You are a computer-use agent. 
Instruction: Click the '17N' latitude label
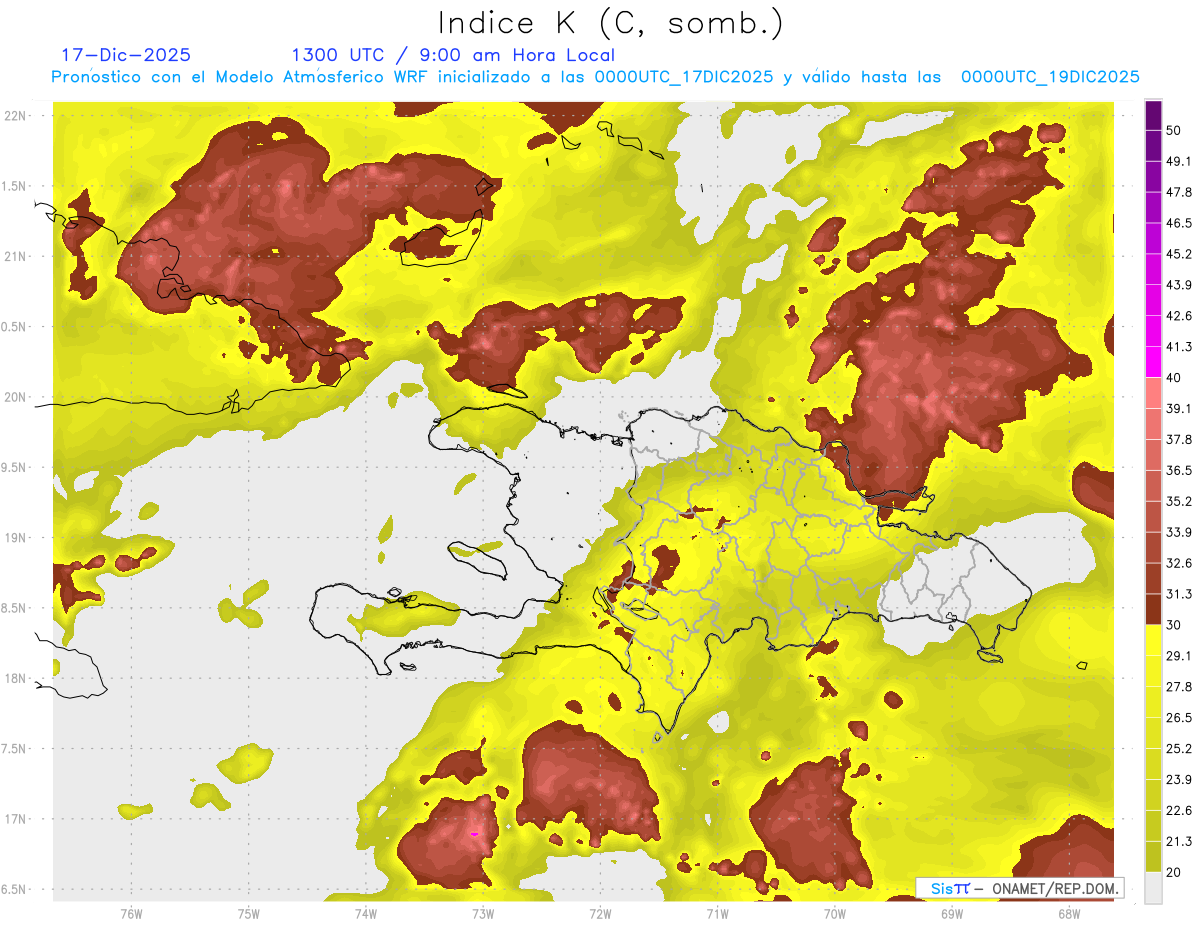tap(16, 819)
